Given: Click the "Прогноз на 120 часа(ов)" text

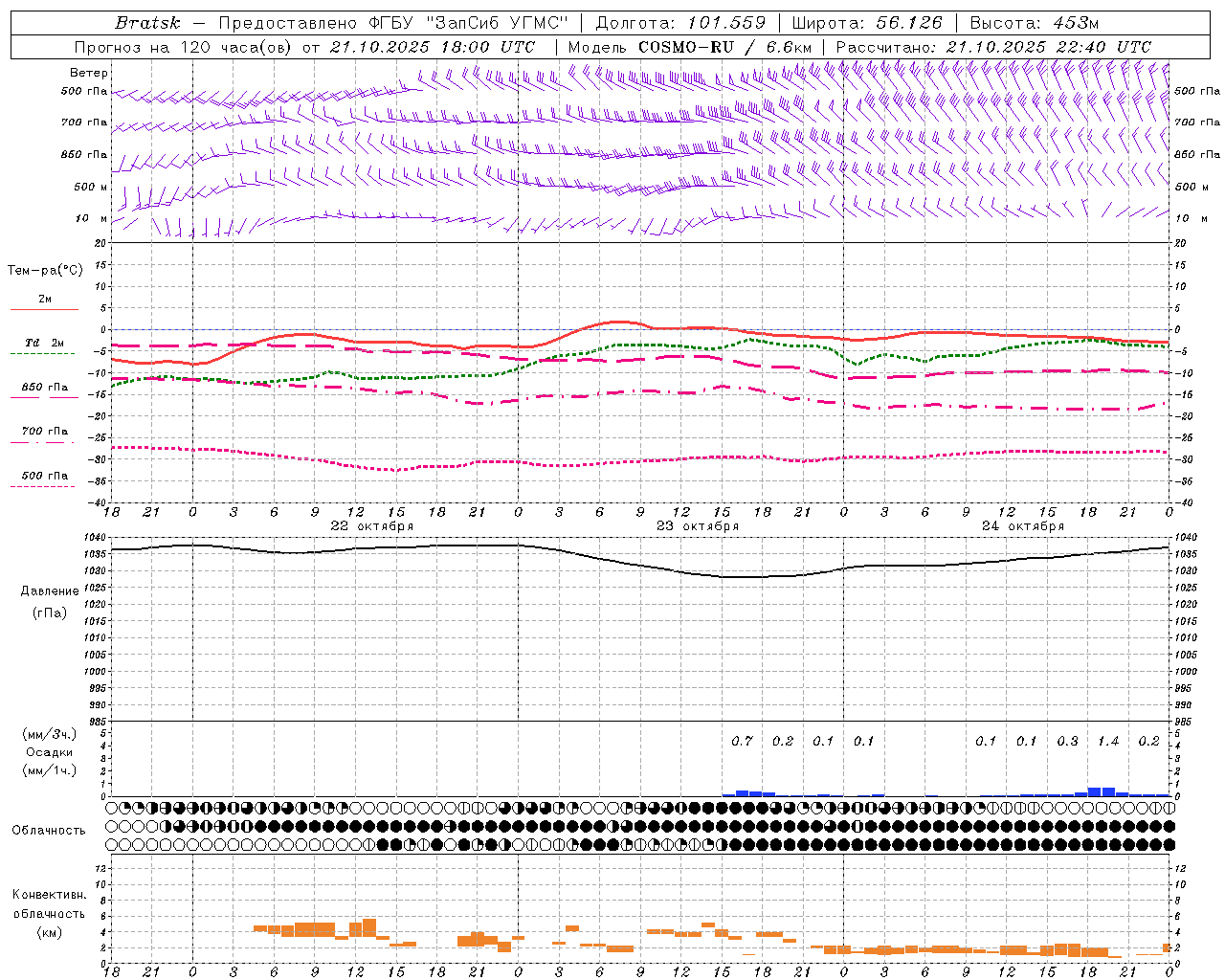Looking at the screenshot, I should (x=184, y=47).
